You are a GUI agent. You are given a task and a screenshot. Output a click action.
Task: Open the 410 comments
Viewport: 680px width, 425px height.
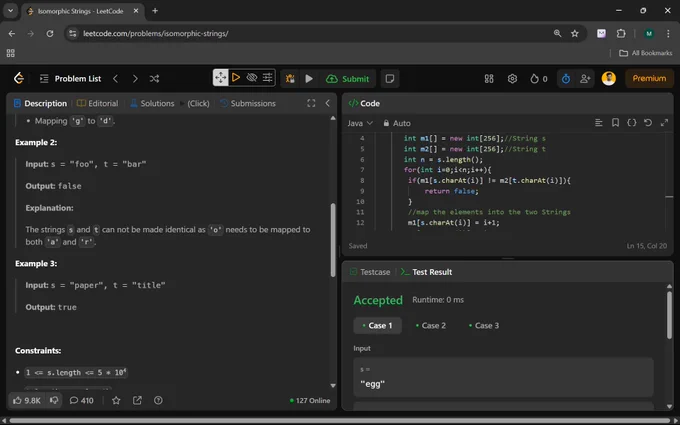[82, 401]
